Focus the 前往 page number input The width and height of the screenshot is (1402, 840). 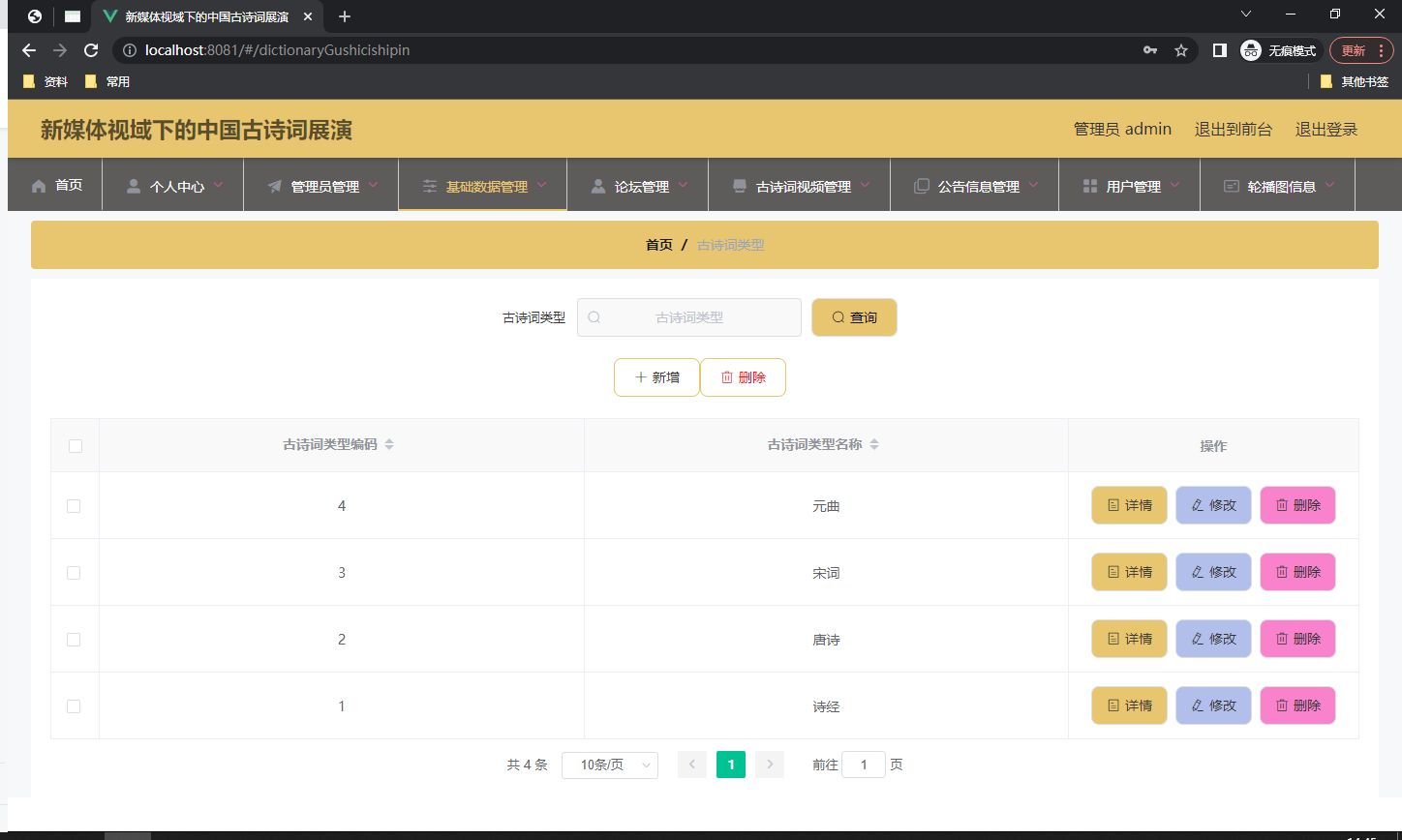[x=864, y=765]
